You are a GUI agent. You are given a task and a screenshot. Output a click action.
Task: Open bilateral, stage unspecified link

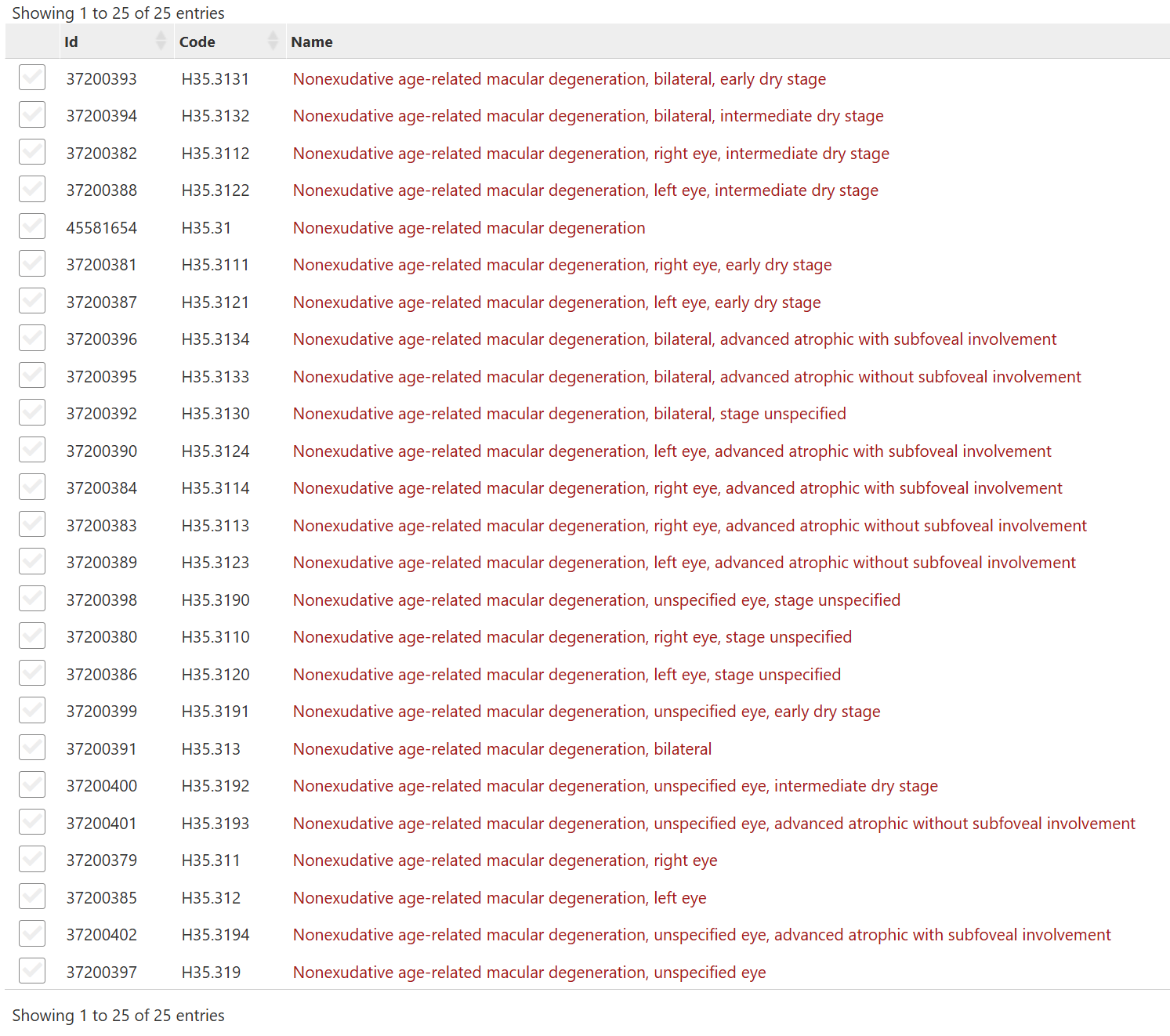(569, 414)
